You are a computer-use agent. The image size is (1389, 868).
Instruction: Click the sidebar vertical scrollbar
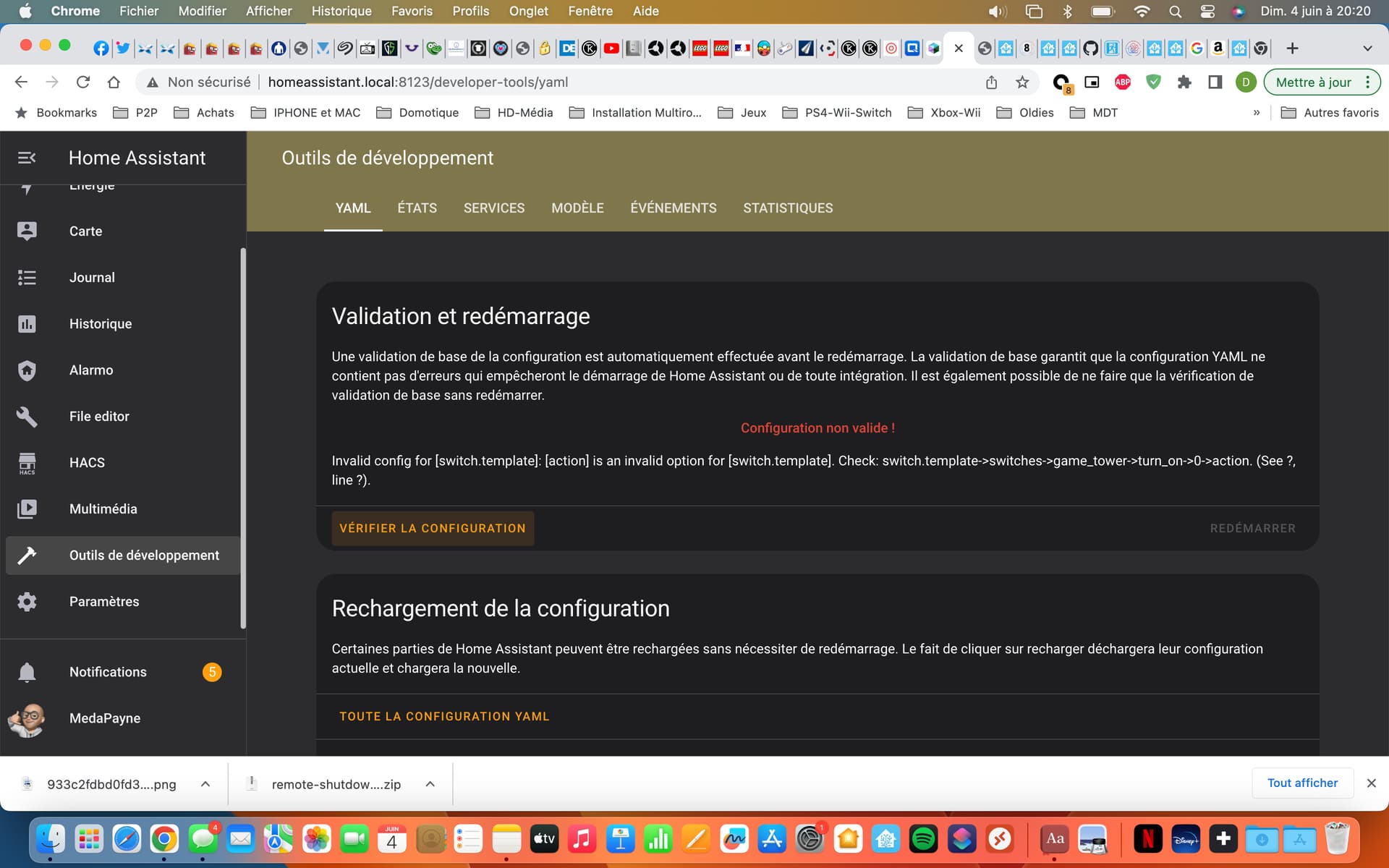[243, 438]
